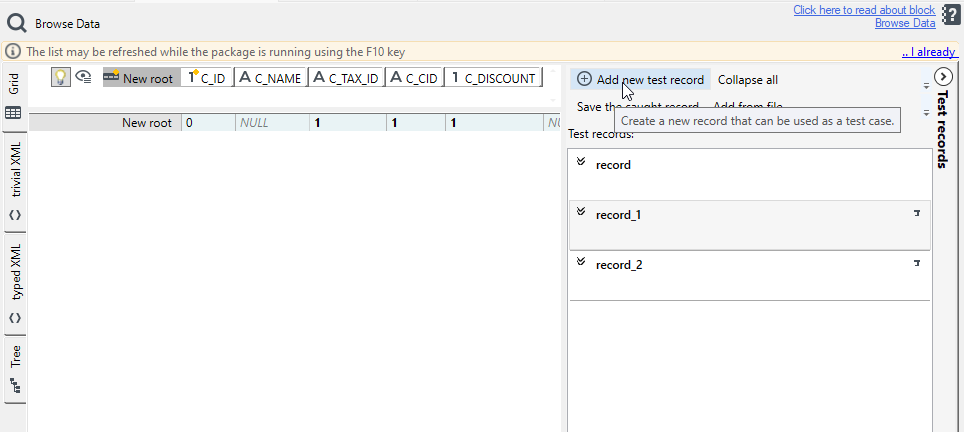This screenshot has height=432, width=964.
Task: Click the C_TAX_ID cell with value 1
Action: tap(348, 122)
